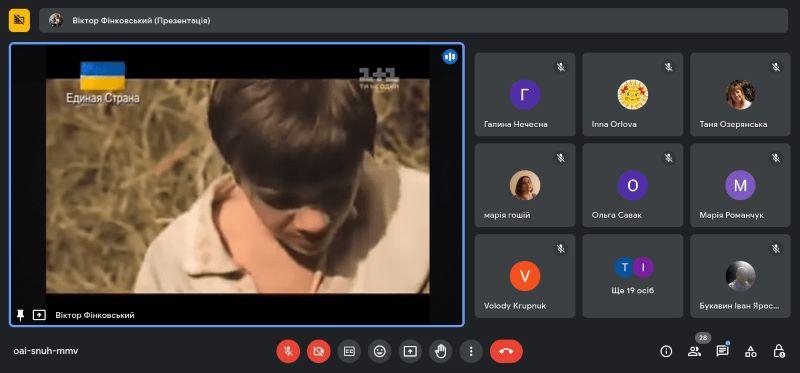800x373 pixels.
Task: Leave the call with red hang-up button
Action: pos(506,351)
